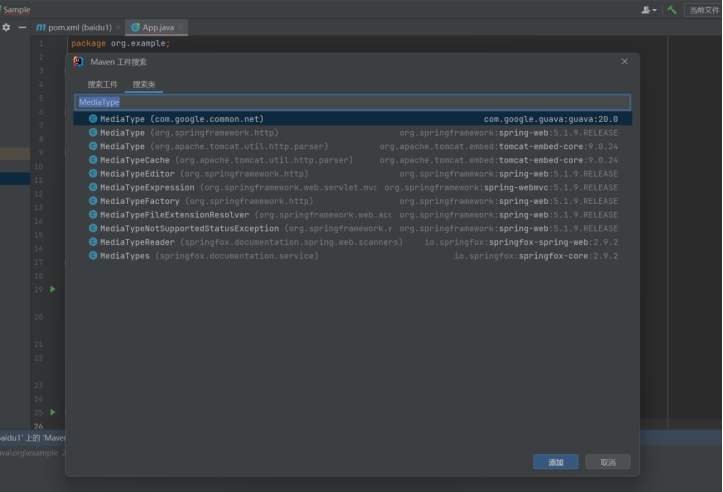Click class icon beside MediaTypeNotSupportedStatusException
The width and height of the screenshot is (723, 492).
[93, 228]
